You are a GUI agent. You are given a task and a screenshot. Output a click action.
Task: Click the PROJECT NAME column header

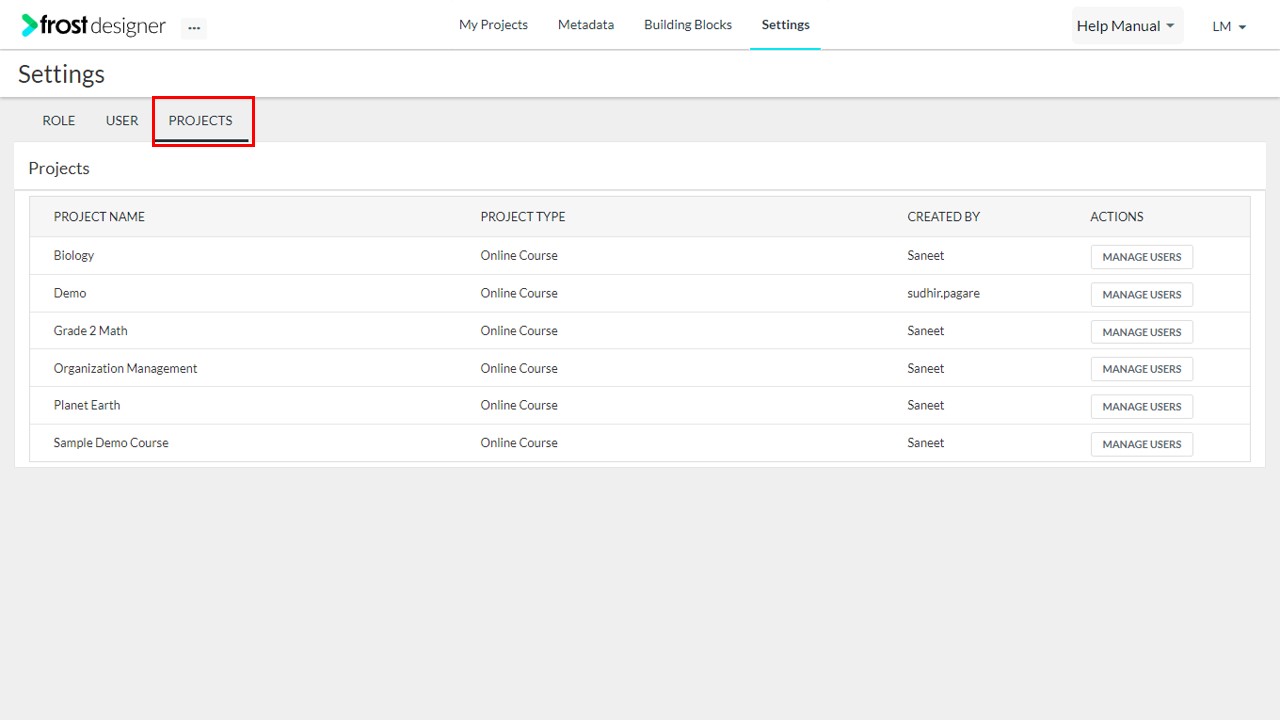(x=99, y=217)
